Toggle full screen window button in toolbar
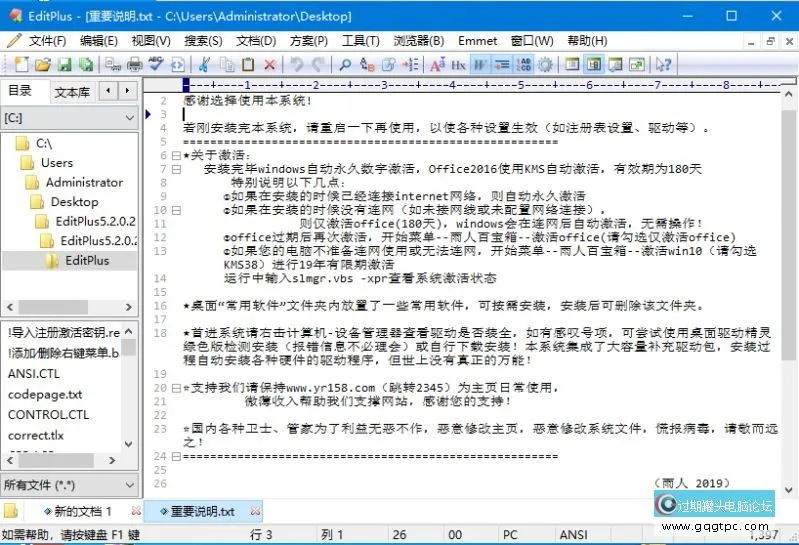Image resolution: width=799 pixels, height=545 pixels. pos(637,65)
